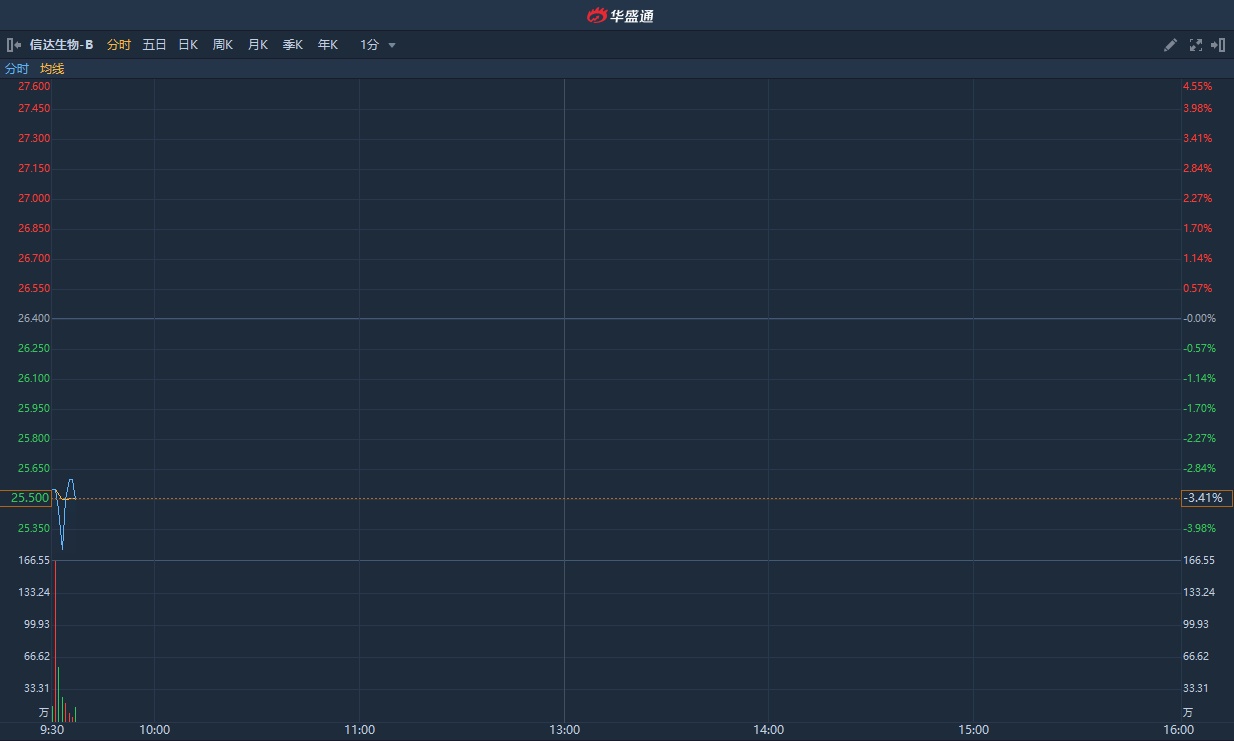Click the 15:00 time axis label
This screenshot has width=1234, height=741.
pyautogui.click(x=973, y=730)
